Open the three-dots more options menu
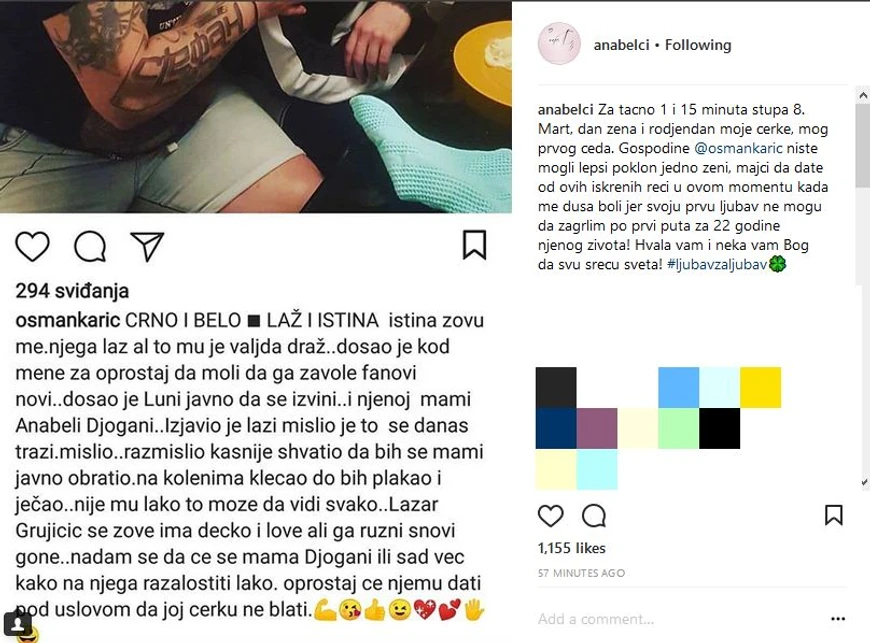Viewport: 870px width, 643px height. (838, 619)
